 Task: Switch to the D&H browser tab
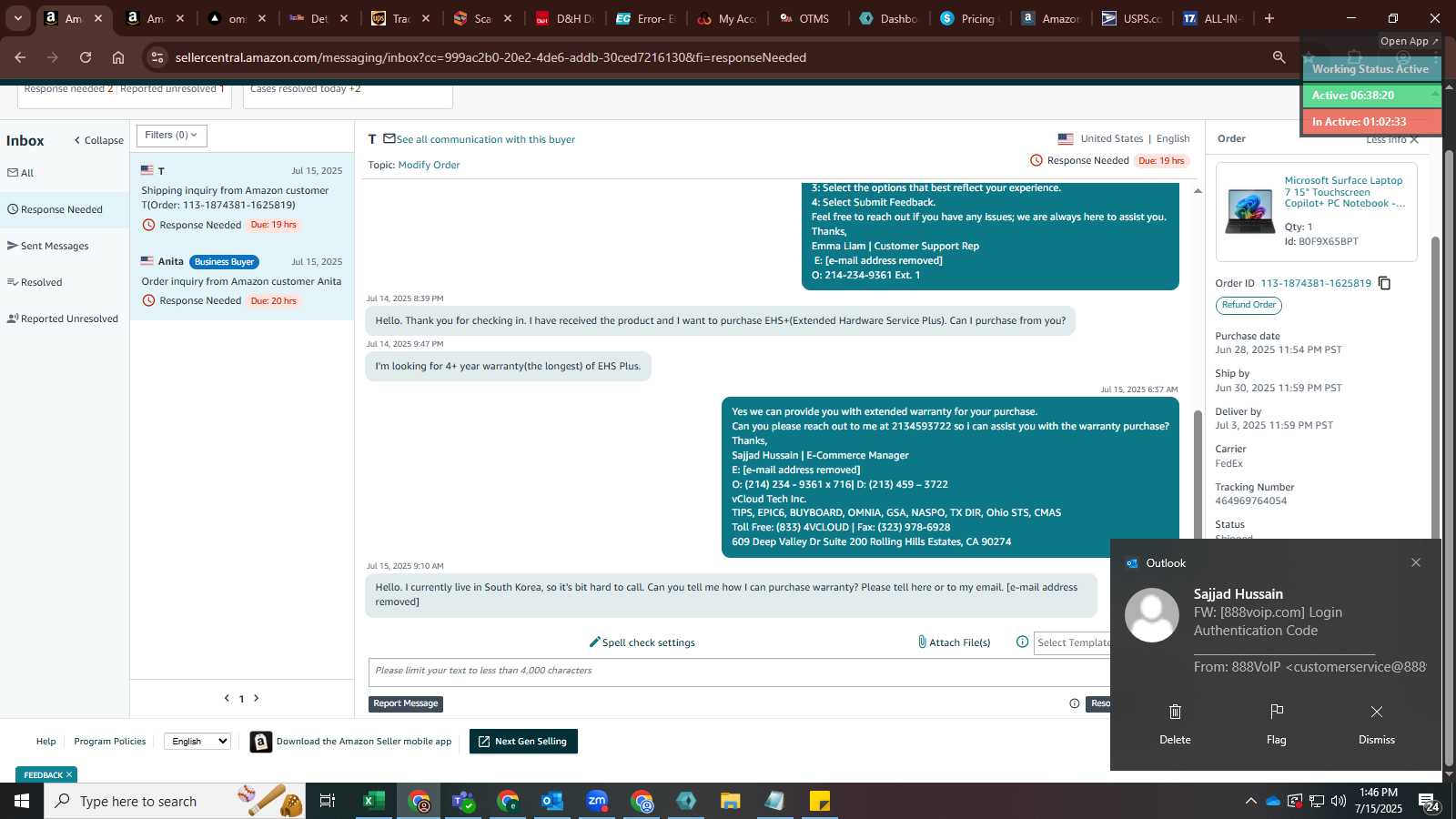click(566, 18)
